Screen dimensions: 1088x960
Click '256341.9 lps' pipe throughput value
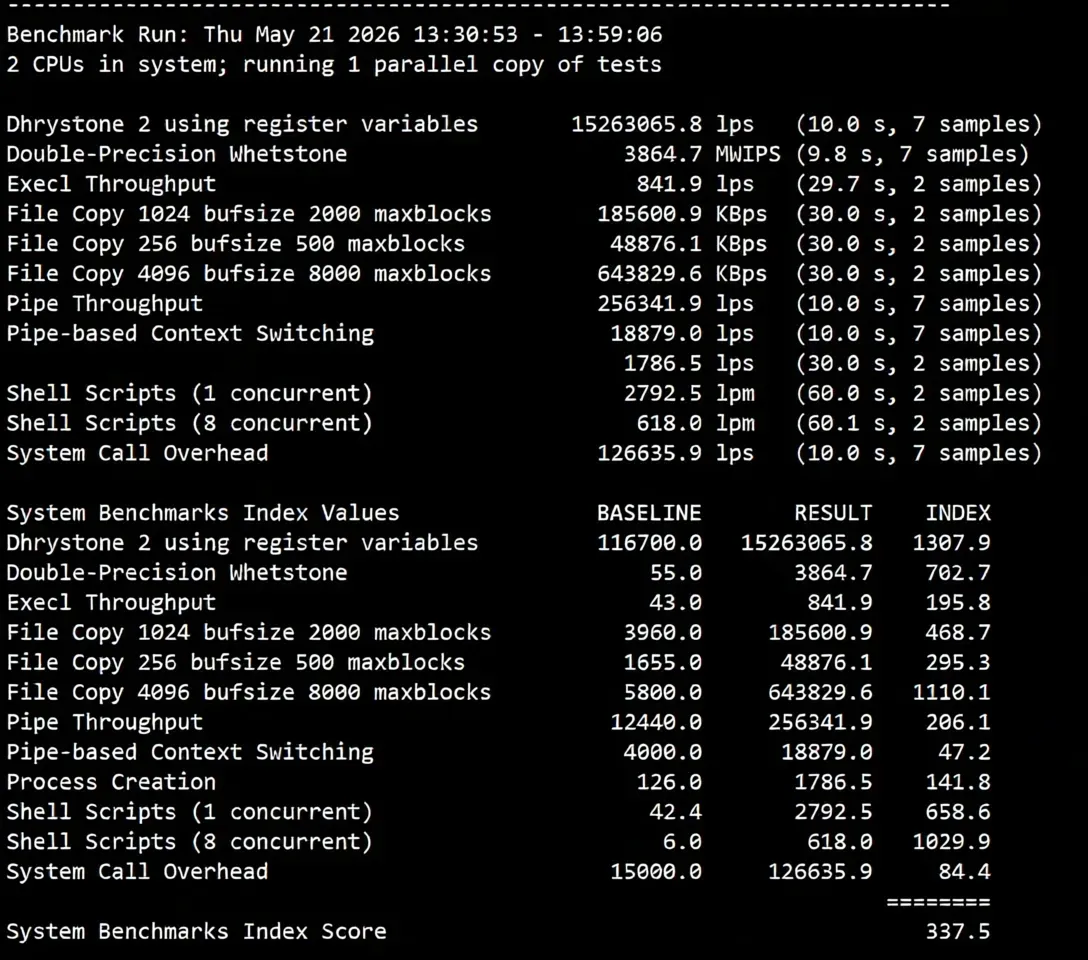coord(675,302)
